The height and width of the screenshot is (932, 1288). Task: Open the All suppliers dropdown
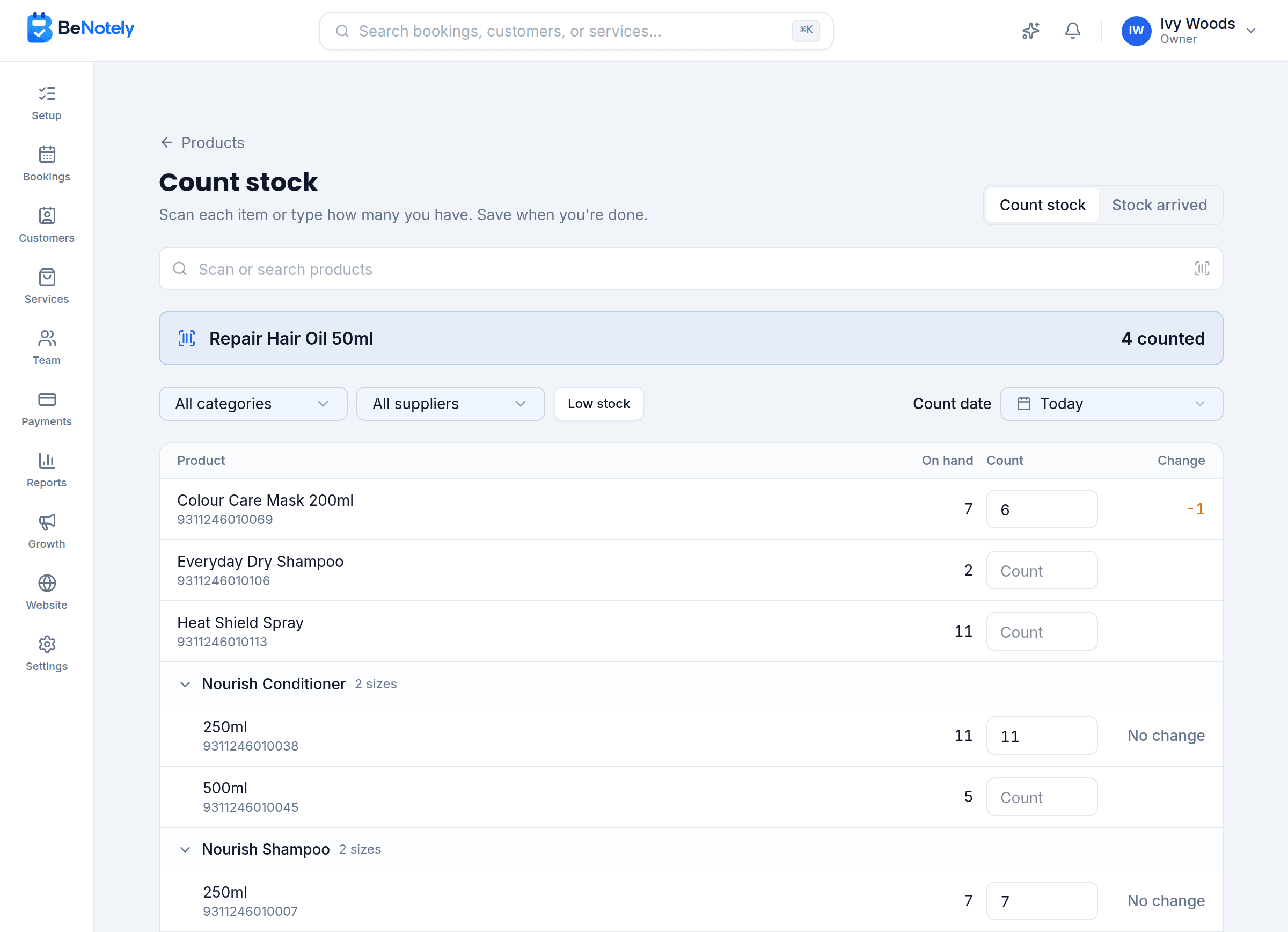click(x=450, y=404)
